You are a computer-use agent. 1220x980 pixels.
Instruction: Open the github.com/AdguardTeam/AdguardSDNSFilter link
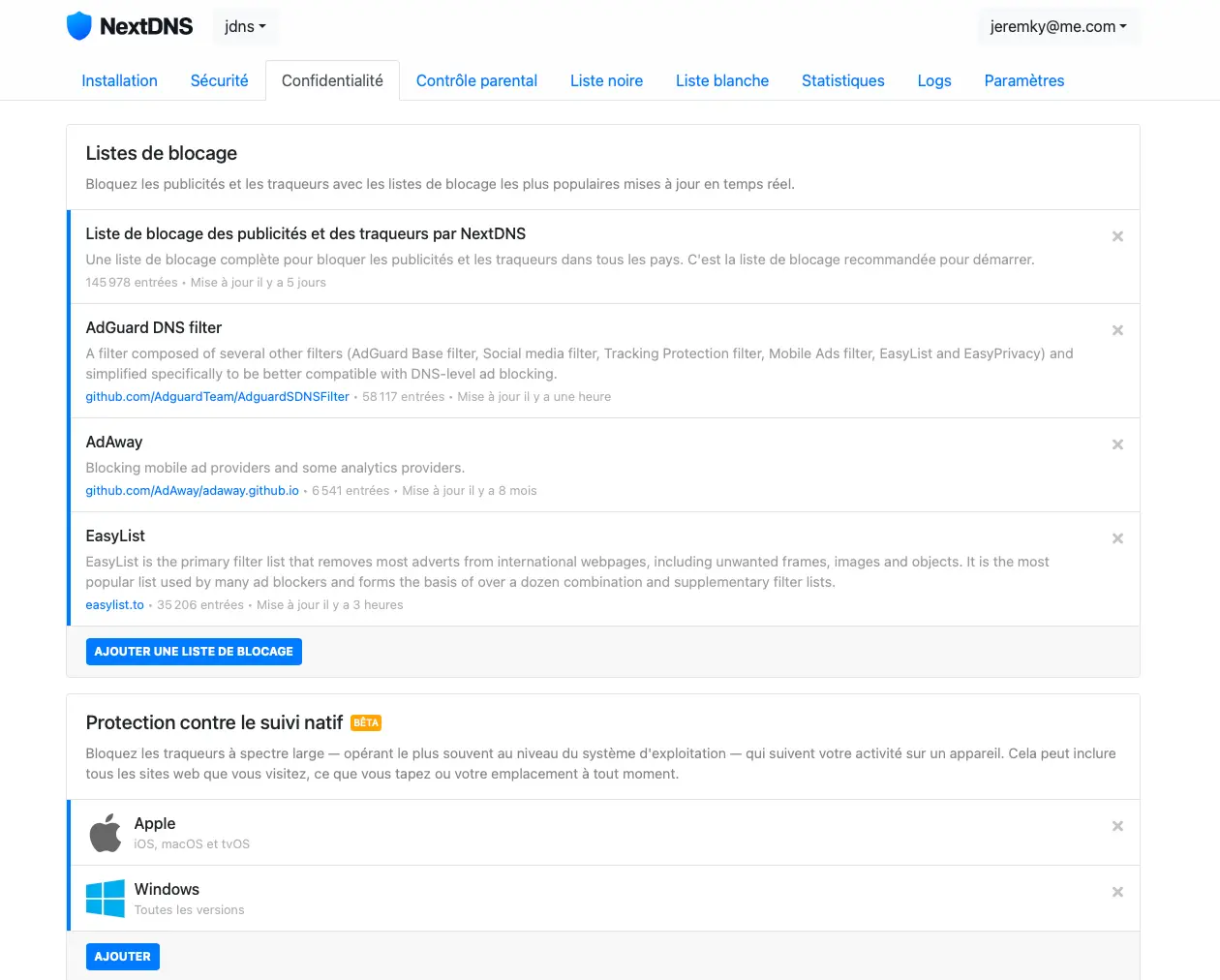pos(217,397)
